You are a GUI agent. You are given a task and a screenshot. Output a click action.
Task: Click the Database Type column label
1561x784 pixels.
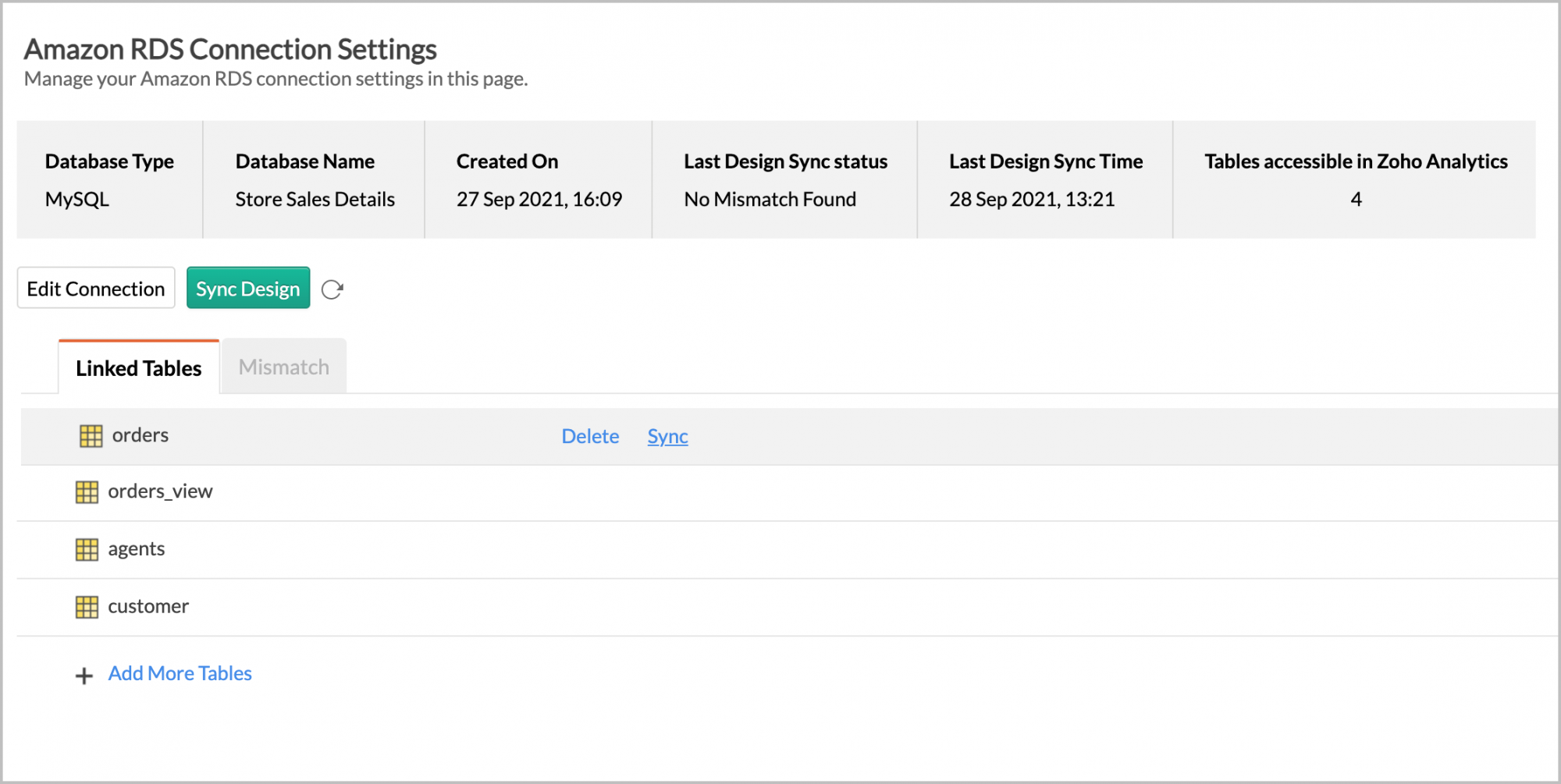[x=109, y=161]
